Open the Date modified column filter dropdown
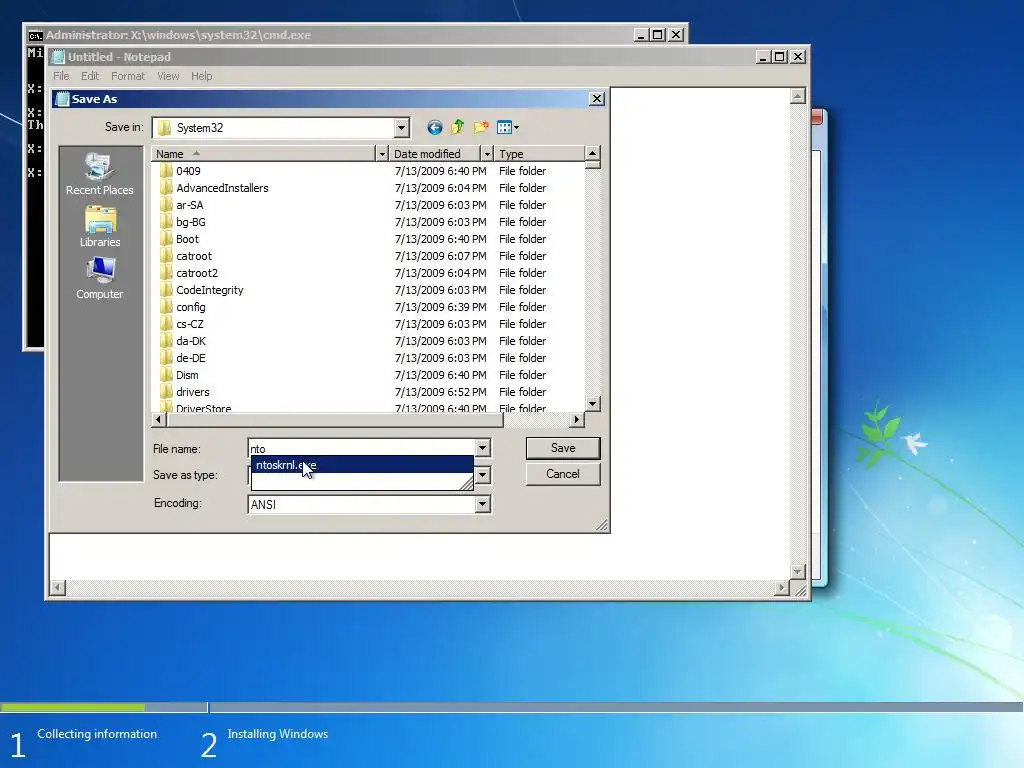 (x=487, y=153)
